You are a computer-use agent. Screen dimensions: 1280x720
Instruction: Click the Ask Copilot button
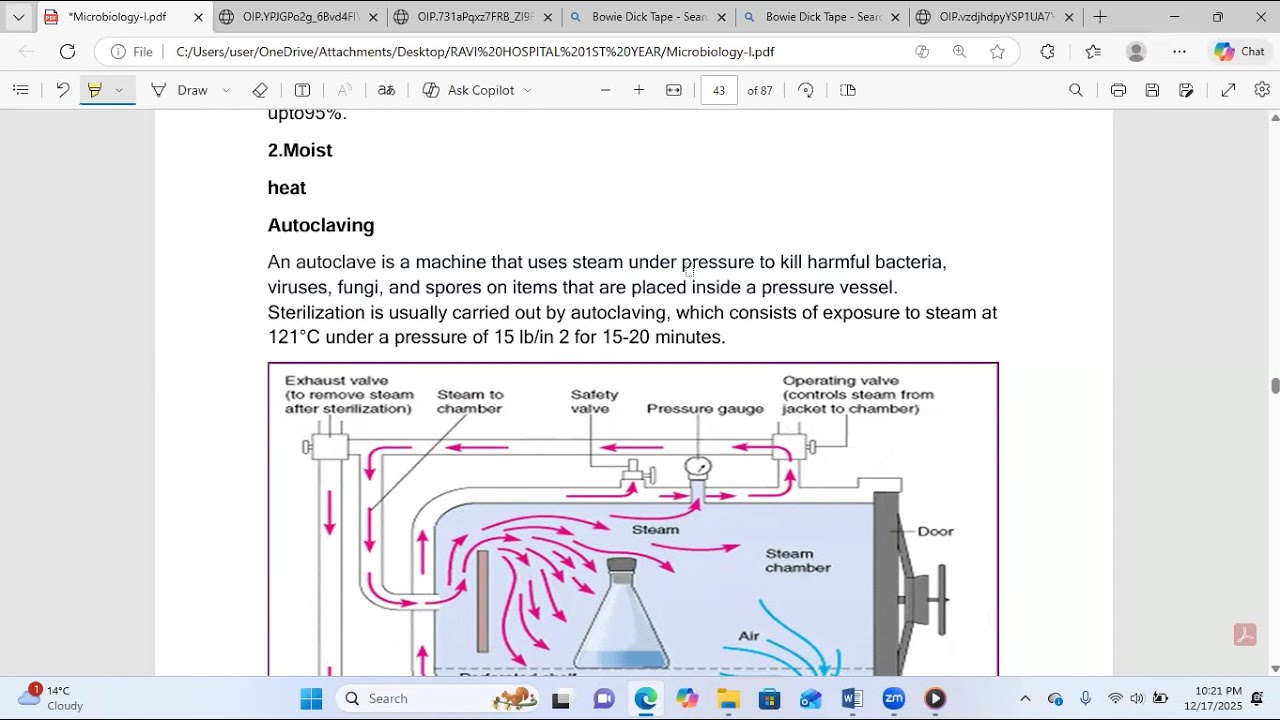pyautogui.click(x=468, y=90)
